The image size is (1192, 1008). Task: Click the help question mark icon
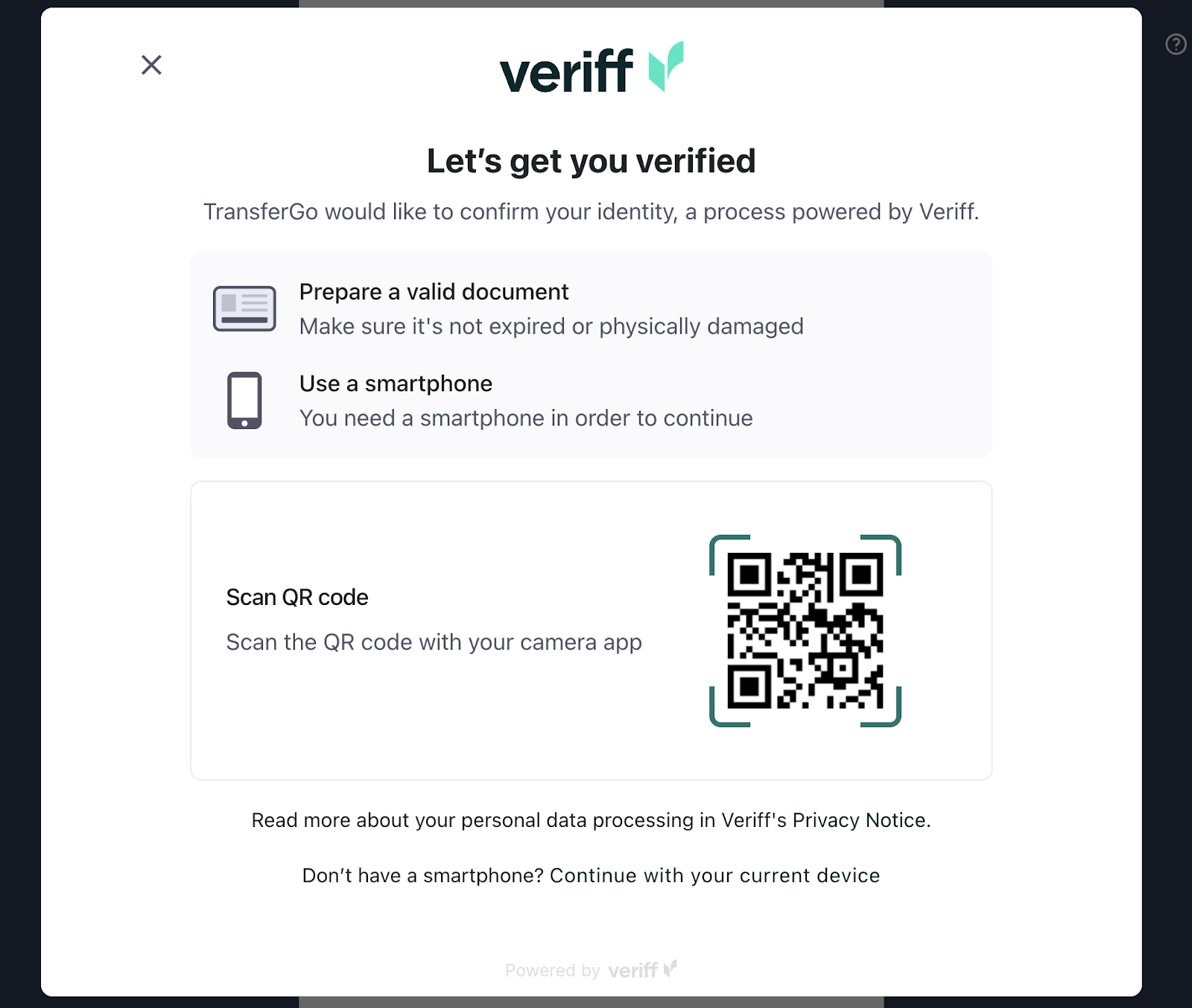pyautogui.click(x=1176, y=45)
